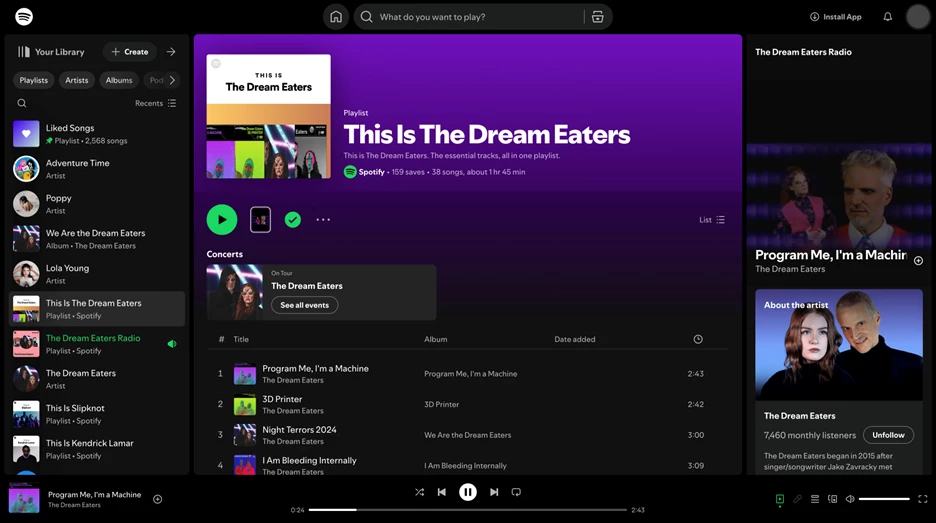
Task: Skip to next track
Action: coord(494,492)
